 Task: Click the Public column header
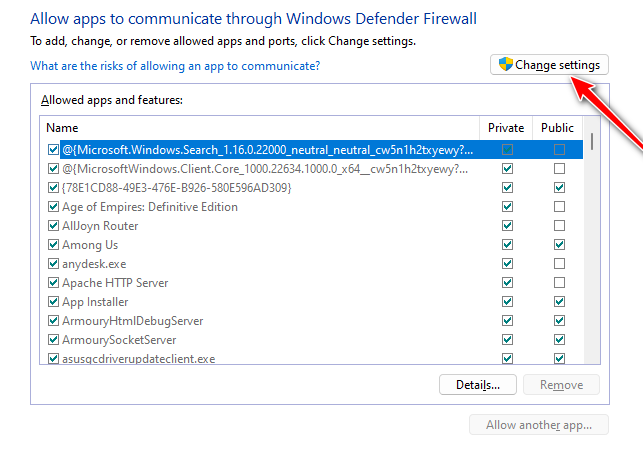[x=558, y=128]
